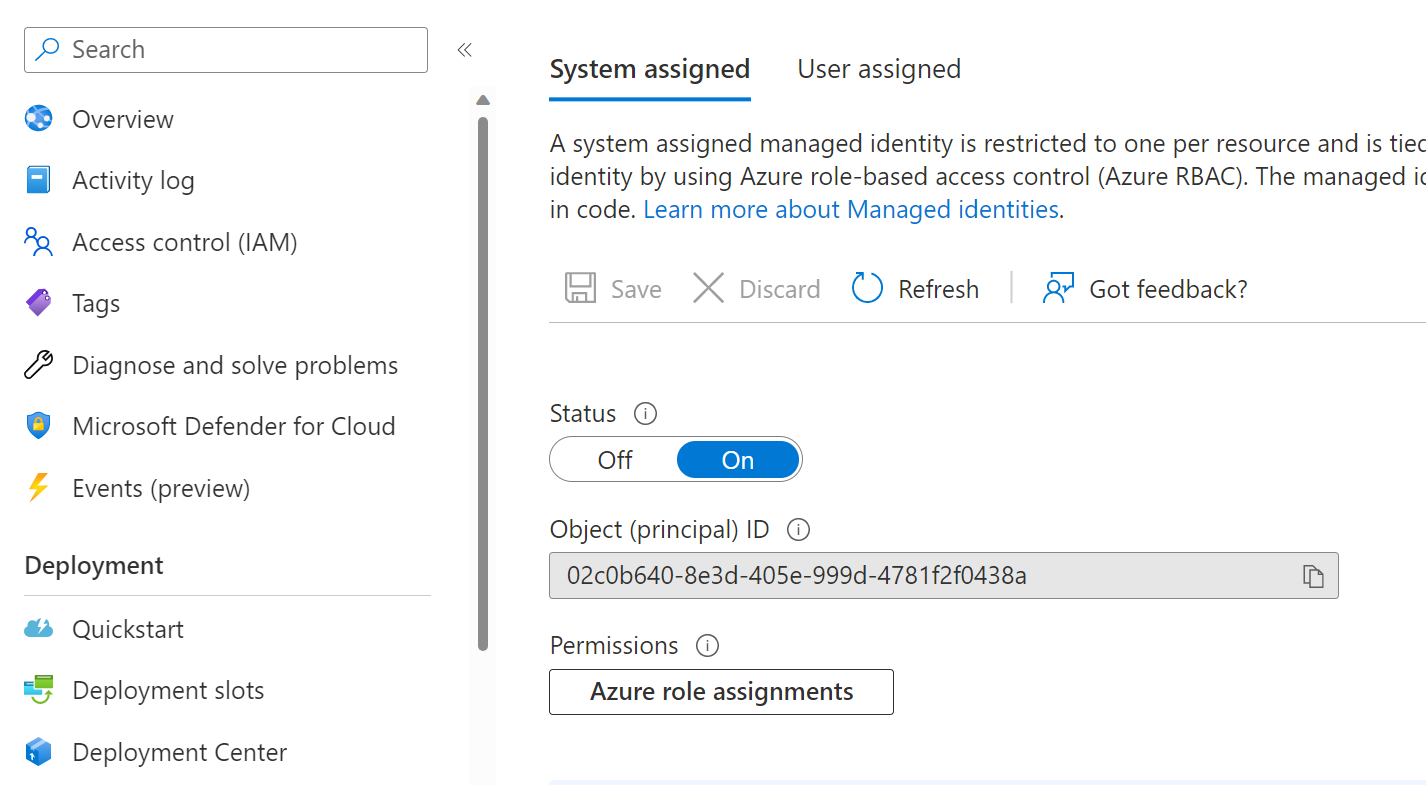Turn the Status toggle Off
The image size is (1426, 785).
click(x=615, y=460)
